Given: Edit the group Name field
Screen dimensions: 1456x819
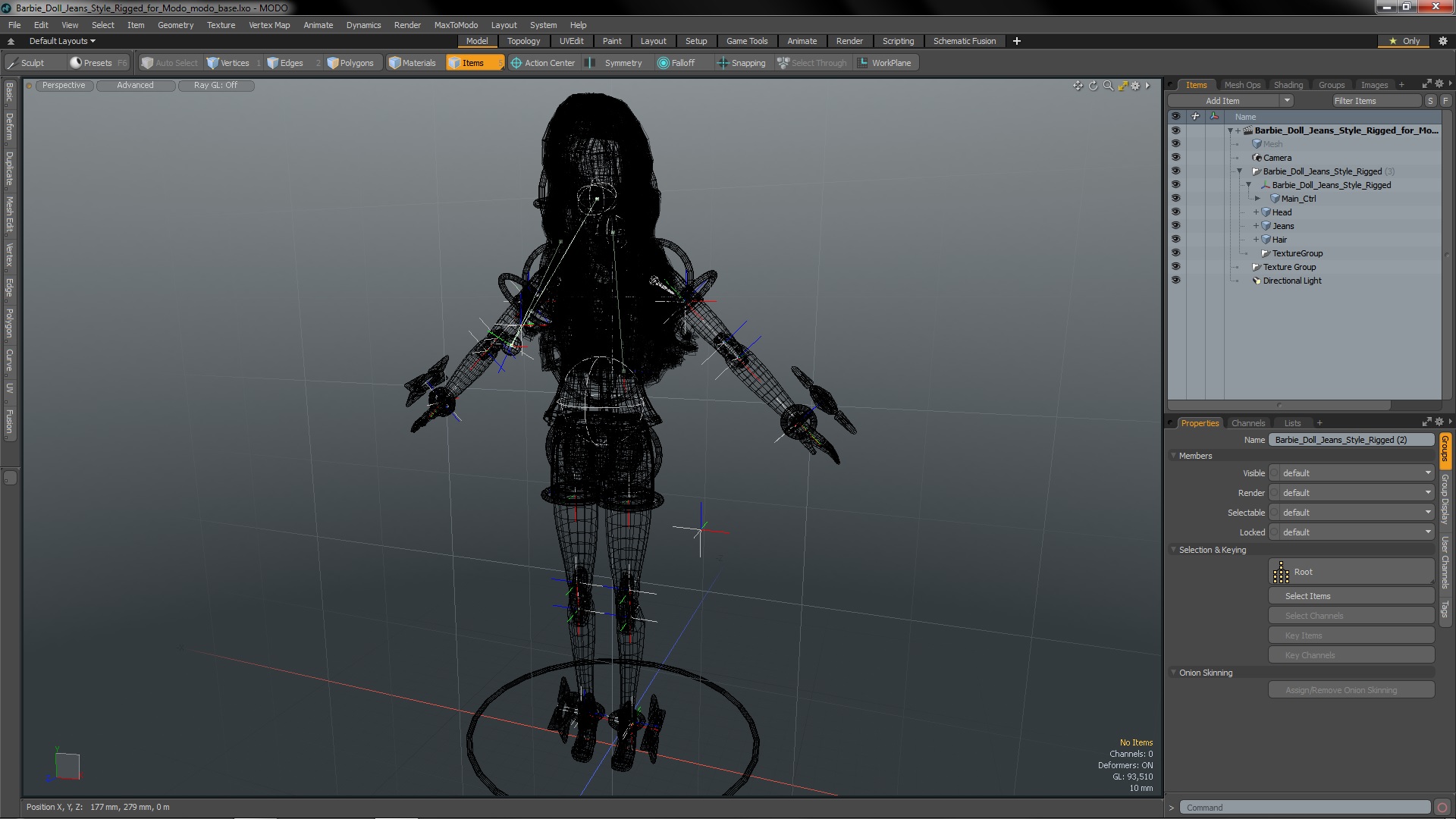Looking at the screenshot, I should point(1351,440).
